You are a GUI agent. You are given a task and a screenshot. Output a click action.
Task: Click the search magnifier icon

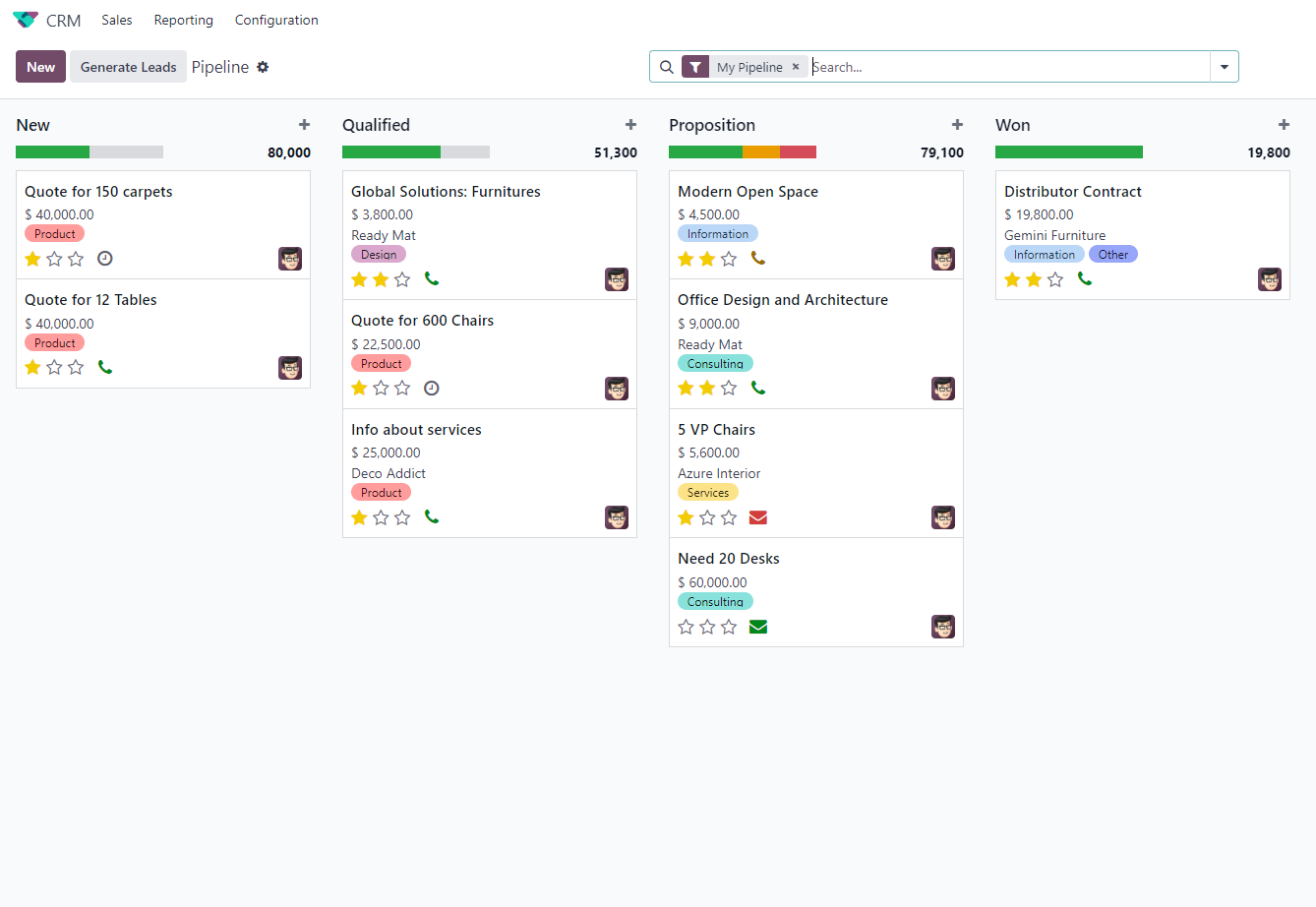[667, 67]
